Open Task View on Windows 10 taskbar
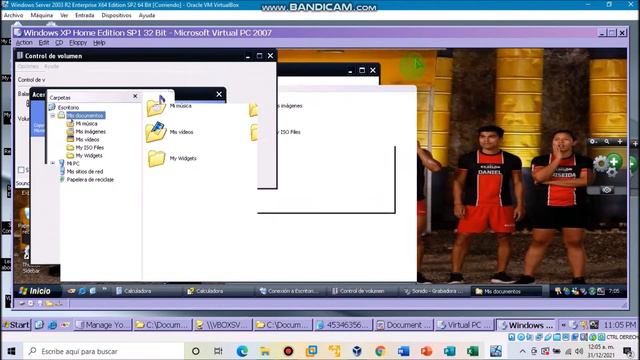The width and height of the screenshot is (640, 360). tap(218, 351)
